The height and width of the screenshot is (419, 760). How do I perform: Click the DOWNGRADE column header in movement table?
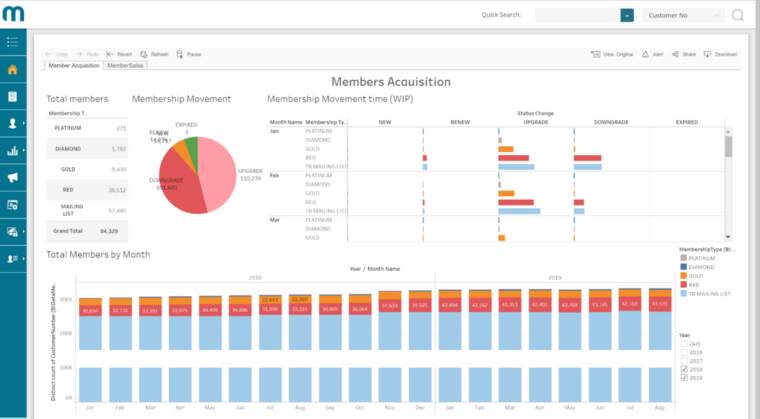click(x=611, y=122)
